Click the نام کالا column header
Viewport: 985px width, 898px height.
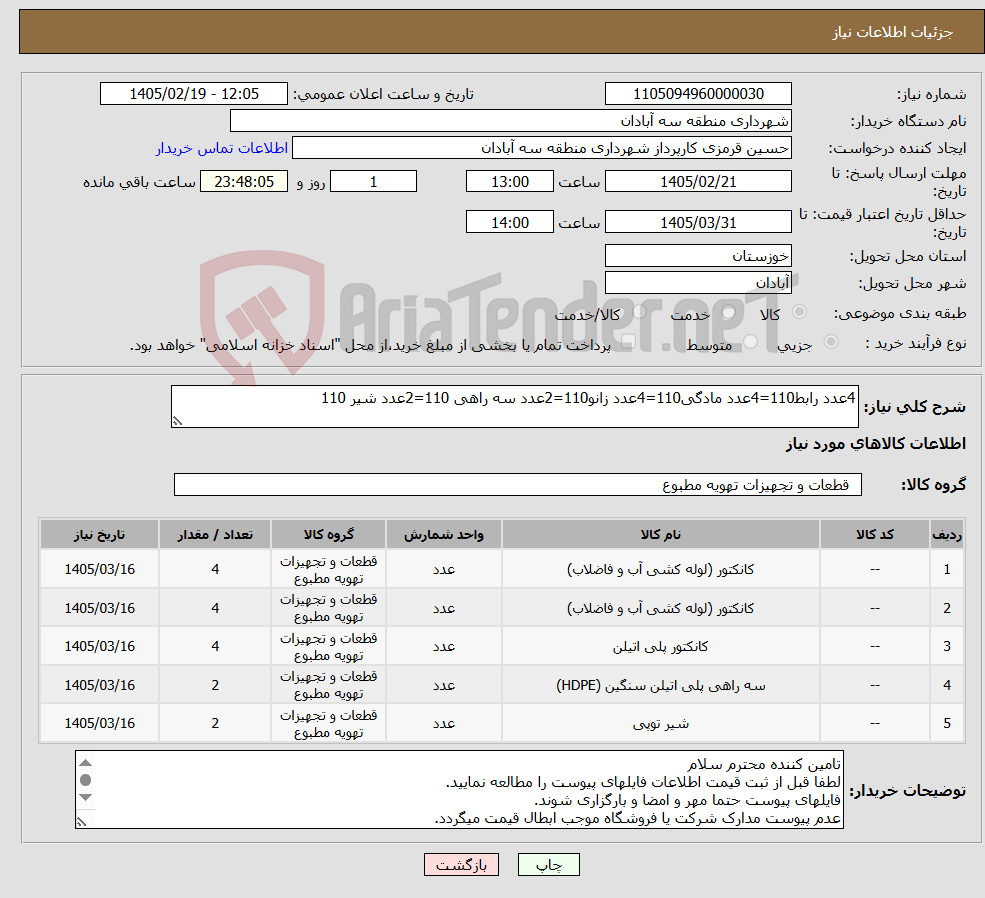660,534
